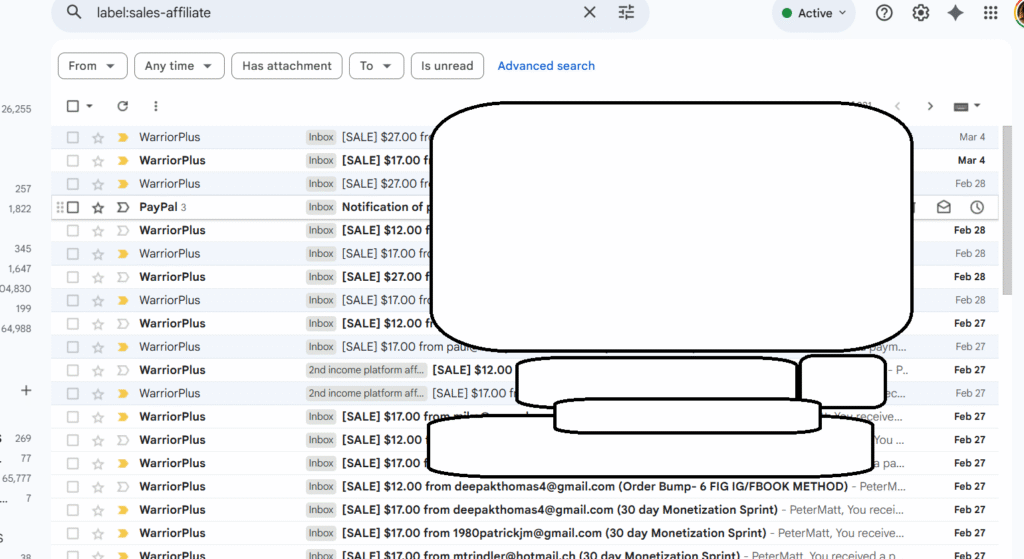1024x559 pixels.
Task: Click into the search mail field
Action: point(333,12)
